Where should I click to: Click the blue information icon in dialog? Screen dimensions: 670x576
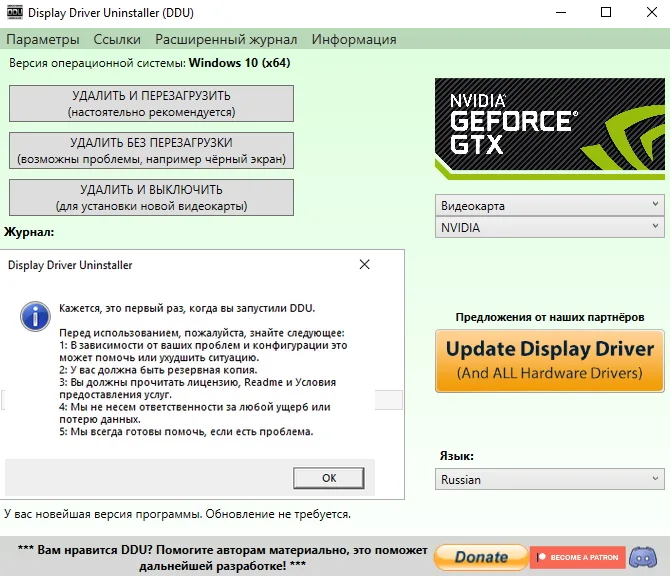35,317
